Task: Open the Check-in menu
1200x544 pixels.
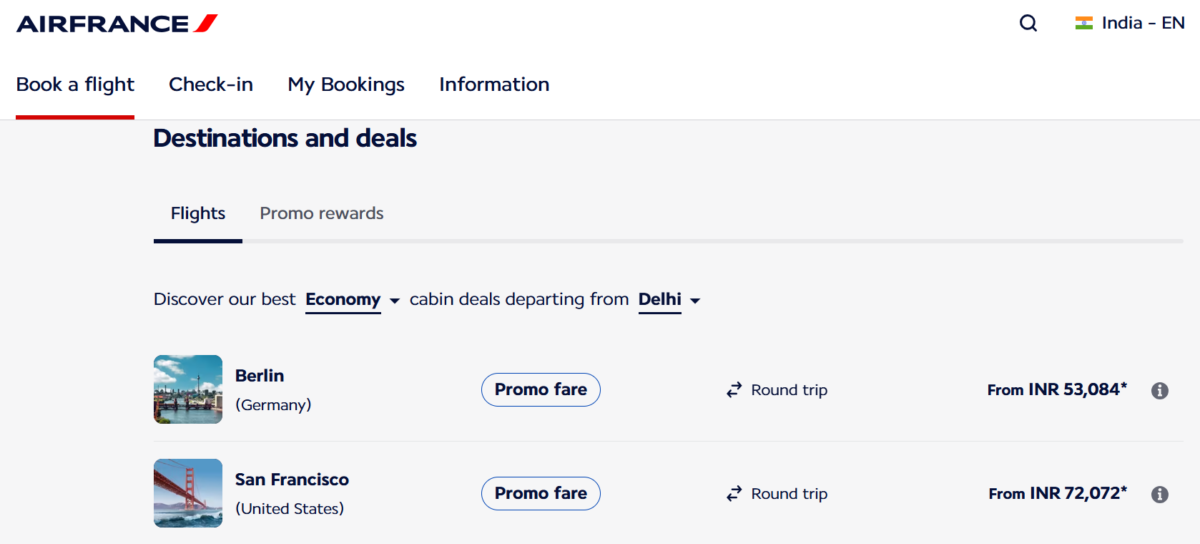Action: 211,85
